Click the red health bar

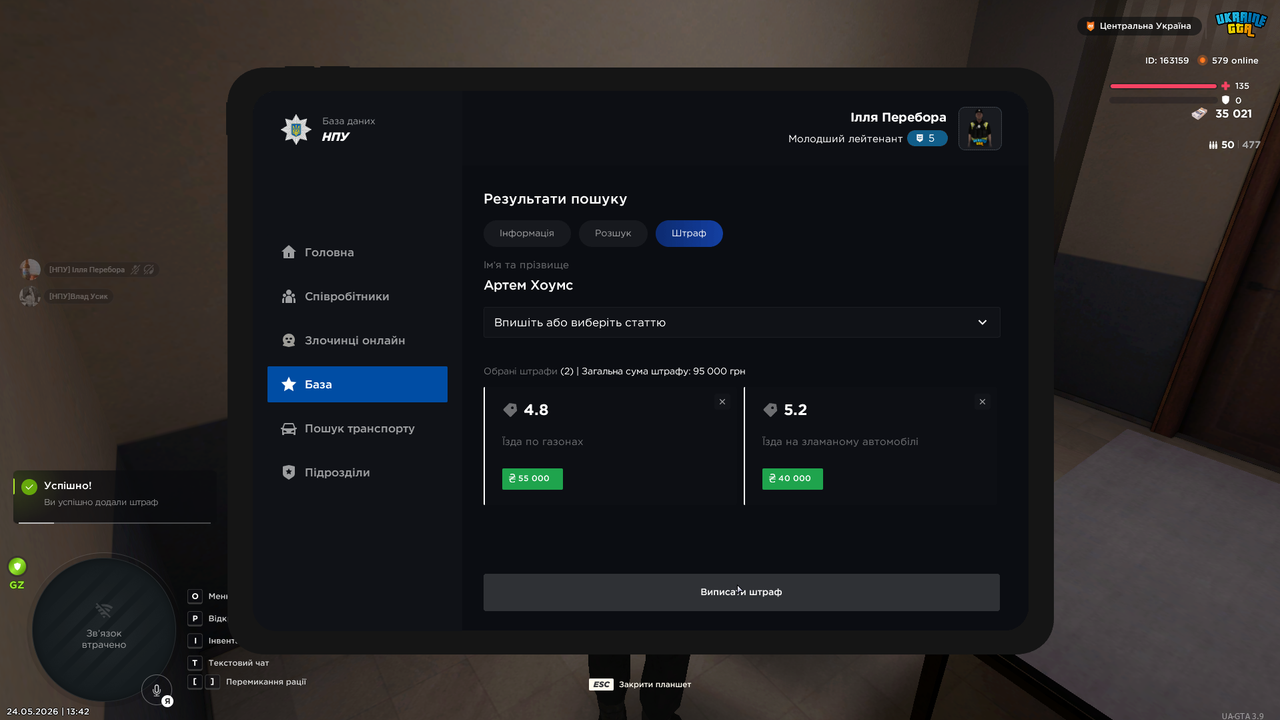1163,86
